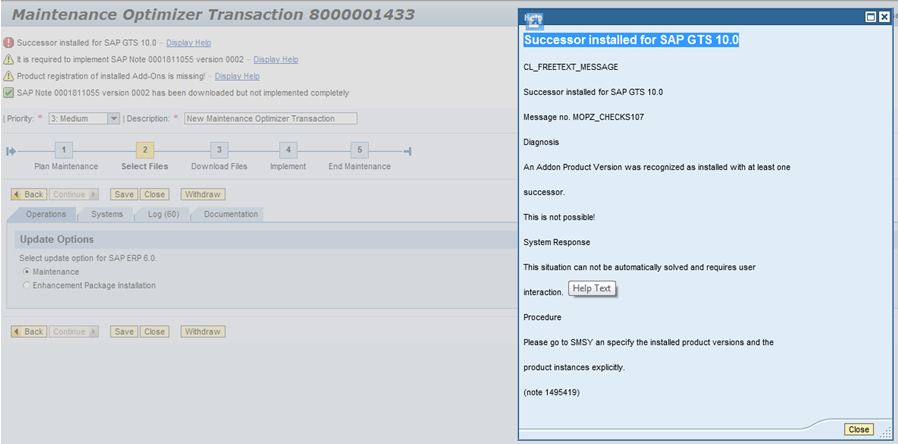Viewport: 898px width, 444px height.
Task: Click the Diagnosis heading in help
Action: click(x=541, y=142)
